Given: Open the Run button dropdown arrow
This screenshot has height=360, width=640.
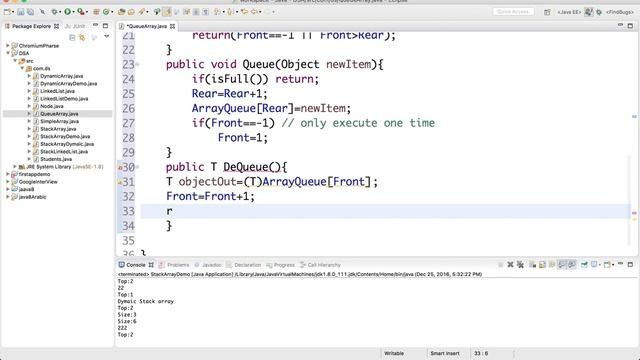Looking at the screenshot, I should click(73, 12).
